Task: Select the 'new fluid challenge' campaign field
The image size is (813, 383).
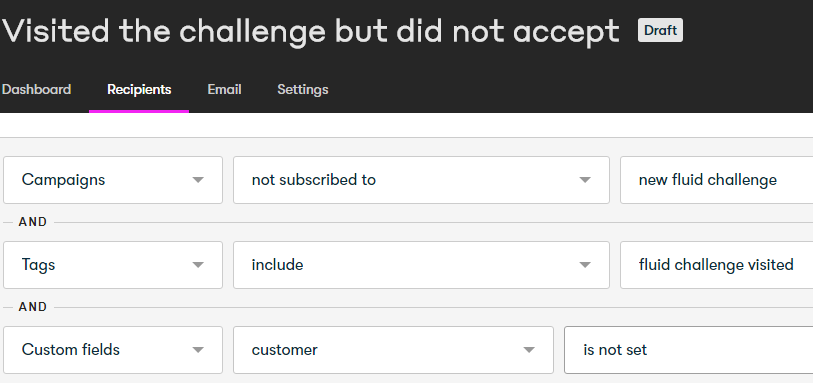Action: [x=717, y=180]
